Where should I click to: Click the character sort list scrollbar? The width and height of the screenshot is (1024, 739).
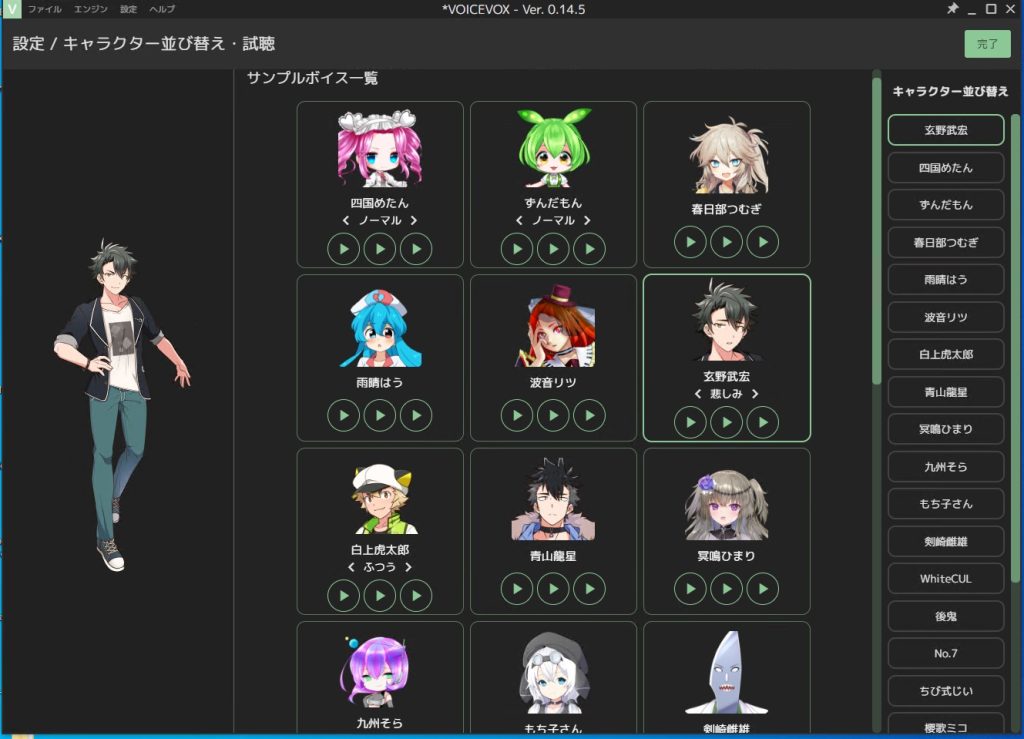click(x=1015, y=349)
